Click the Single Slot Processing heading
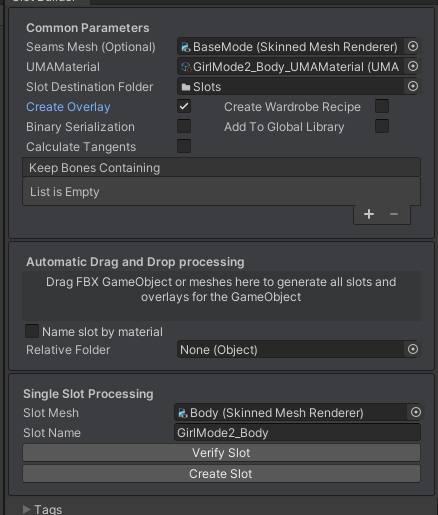438x515 pixels. 88,394
